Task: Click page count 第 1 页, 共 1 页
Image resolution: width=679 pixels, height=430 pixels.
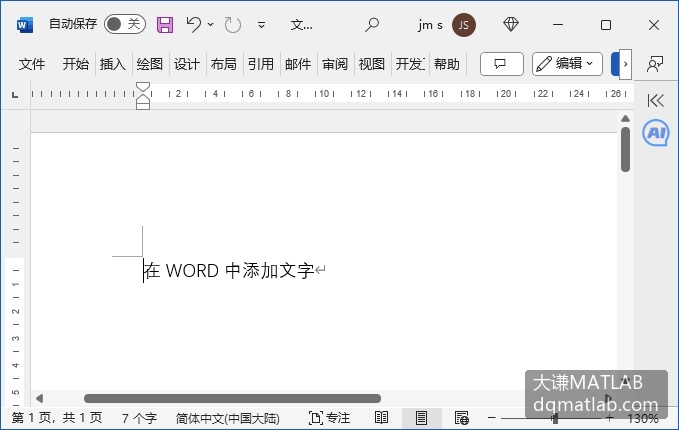Action: [x=57, y=418]
